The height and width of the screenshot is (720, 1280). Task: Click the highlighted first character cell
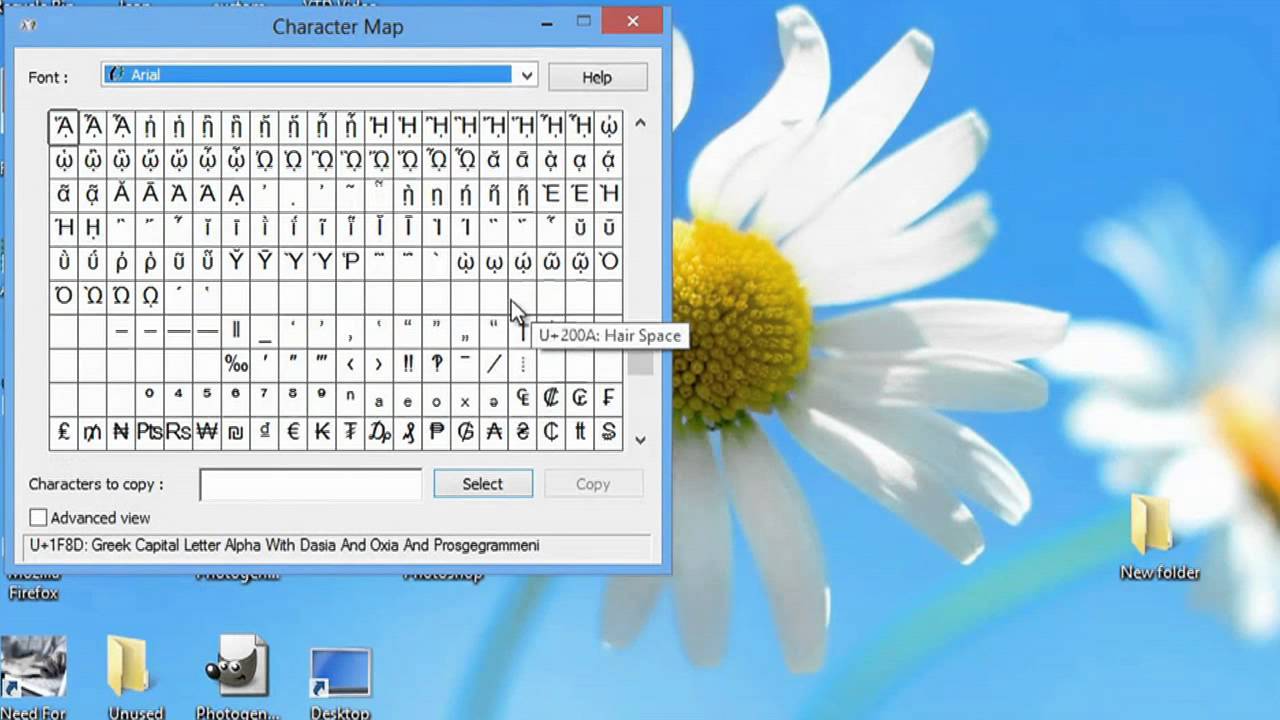pyautogui.click(x=64, y=127)
